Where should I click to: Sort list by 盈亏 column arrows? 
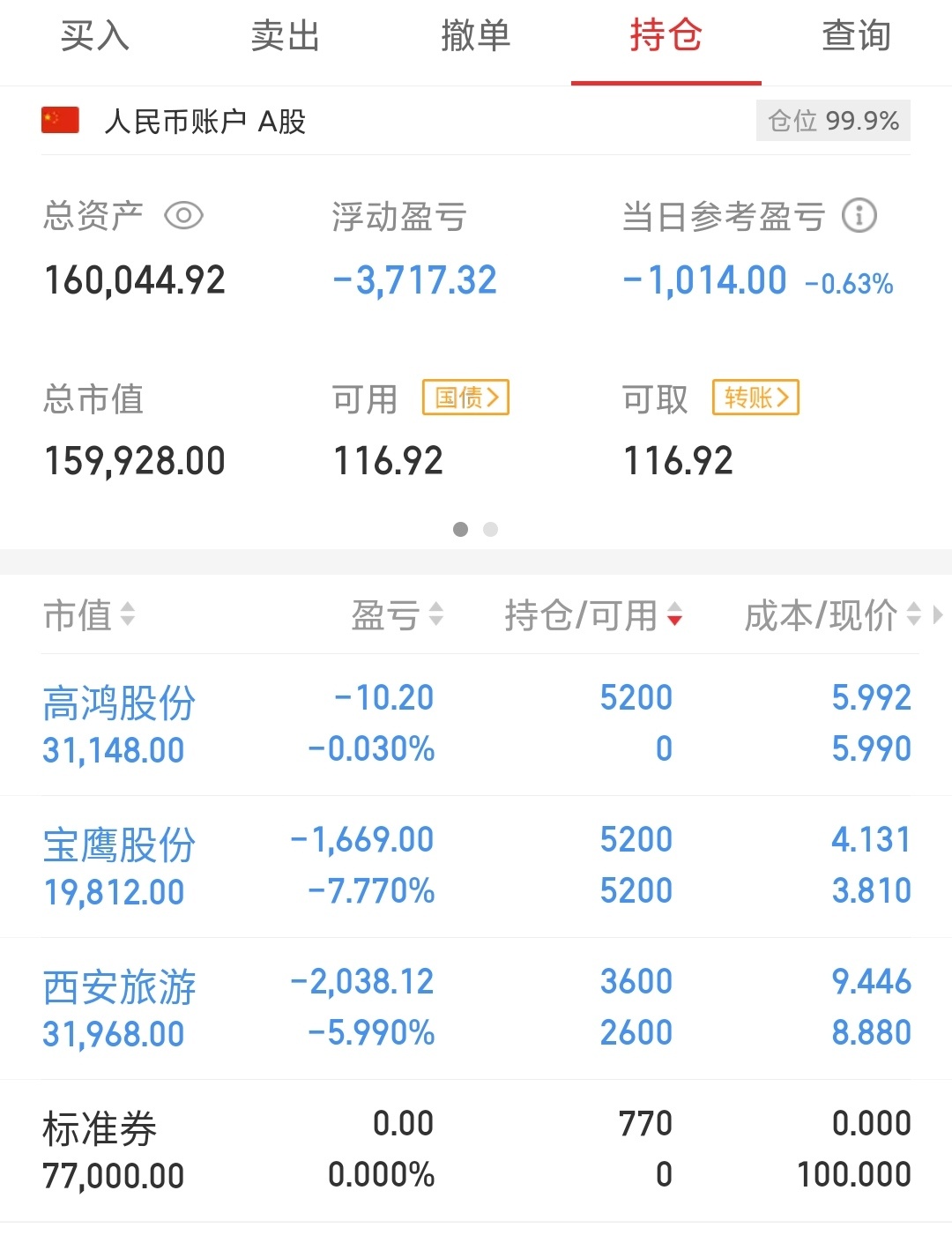[435, 614]
